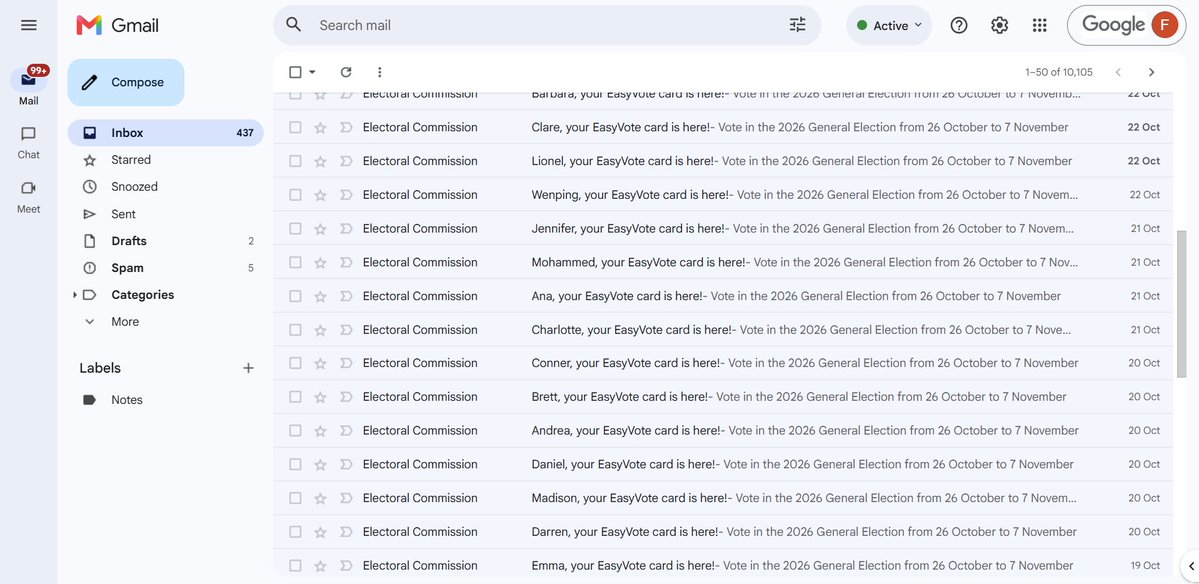Image resolution: width=1199 pixels, height=584 pixels.
Task: Select the checkbox for Charlotte's email
Action: pos(295,329)
